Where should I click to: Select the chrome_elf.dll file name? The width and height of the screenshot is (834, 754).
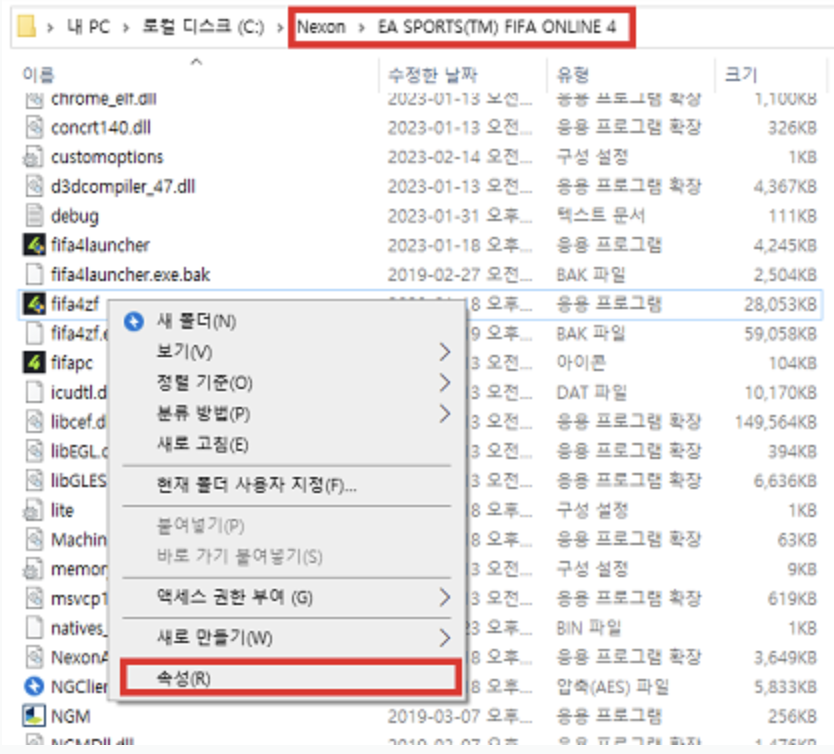click(104, 99)
